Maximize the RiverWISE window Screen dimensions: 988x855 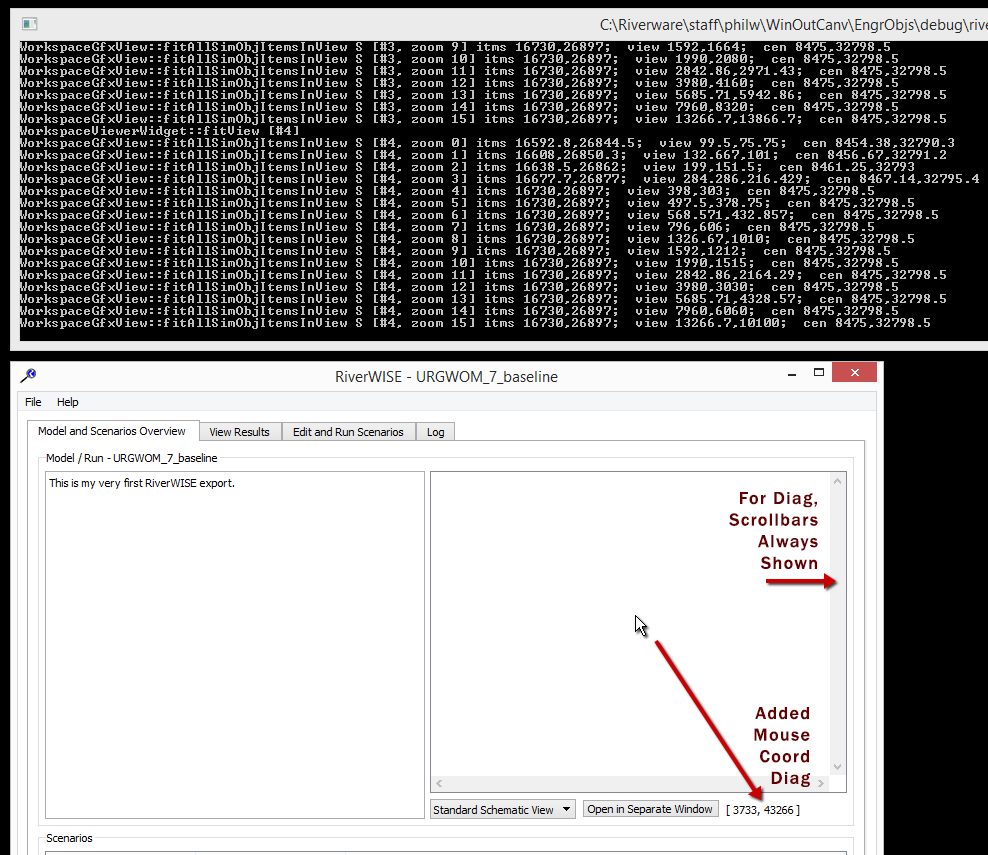pos(819,372)
